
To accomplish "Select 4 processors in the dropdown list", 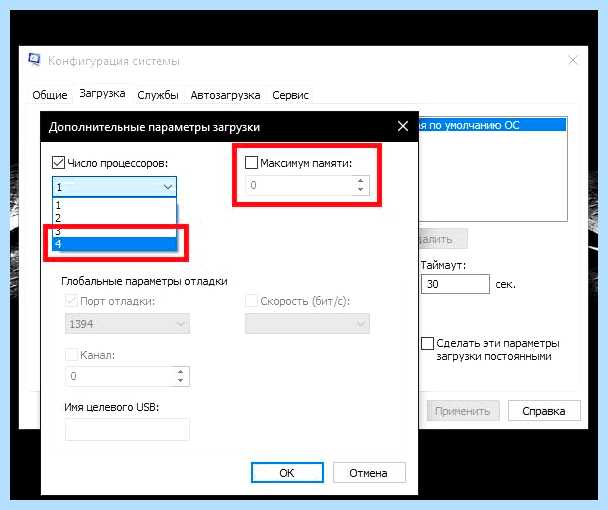I will coord(114,244).
